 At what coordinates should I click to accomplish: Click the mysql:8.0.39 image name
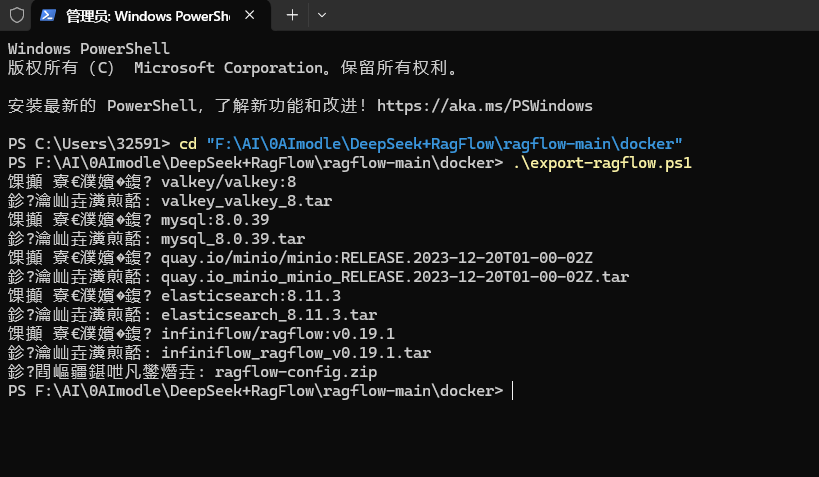215,220
